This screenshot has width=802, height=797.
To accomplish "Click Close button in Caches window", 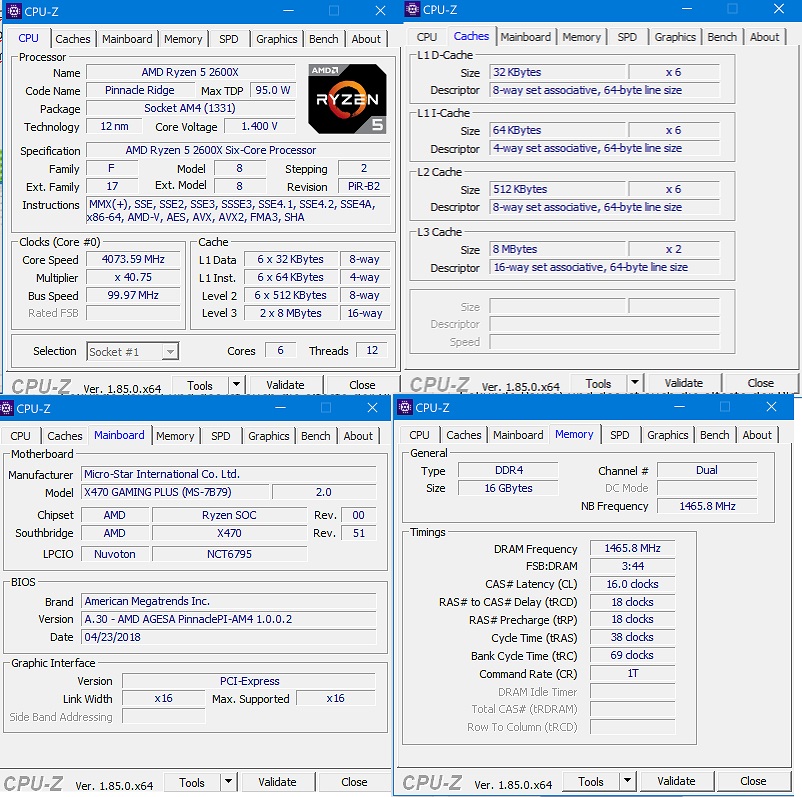I will coord(761,383).
